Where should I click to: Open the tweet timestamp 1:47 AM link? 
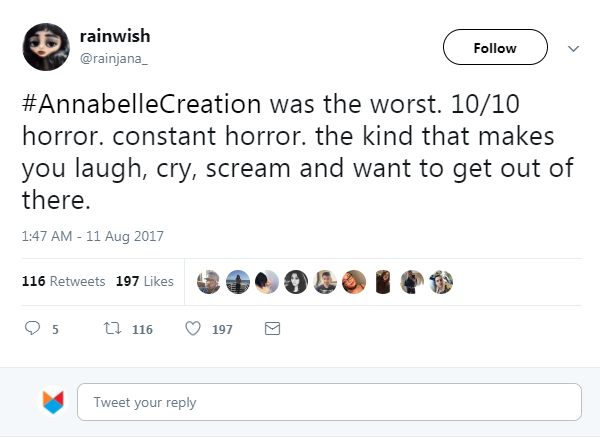92,237
